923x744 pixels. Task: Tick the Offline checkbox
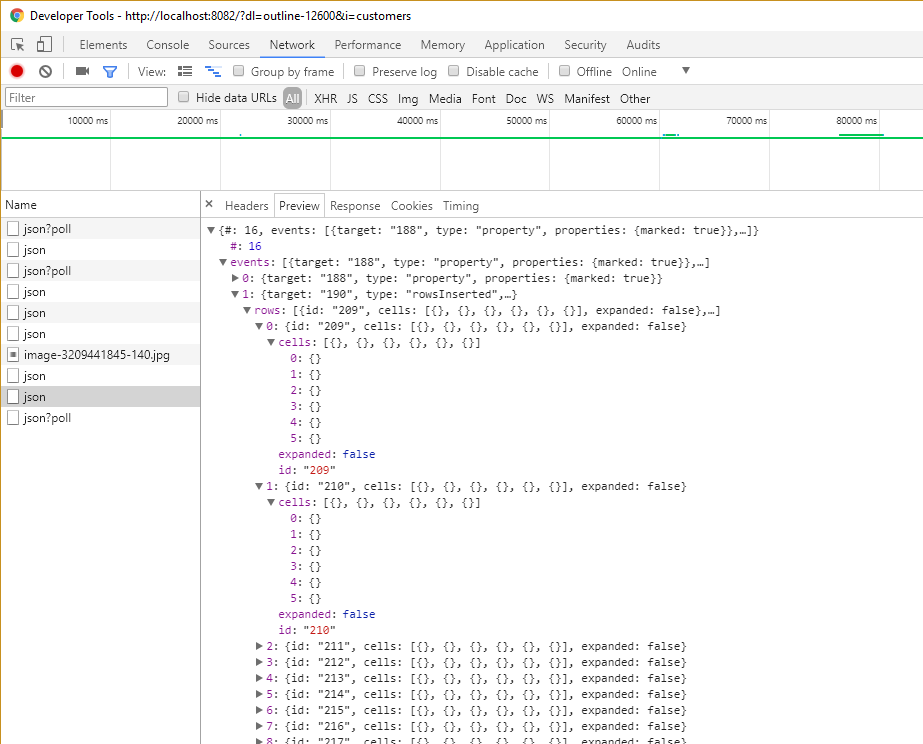tap(564, 71)
